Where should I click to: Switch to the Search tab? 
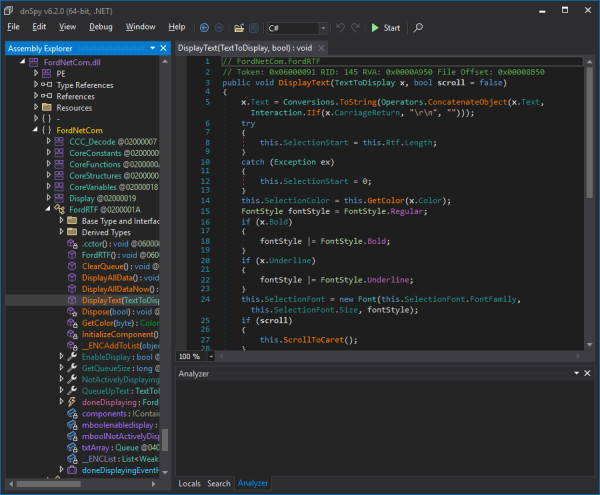219,483
